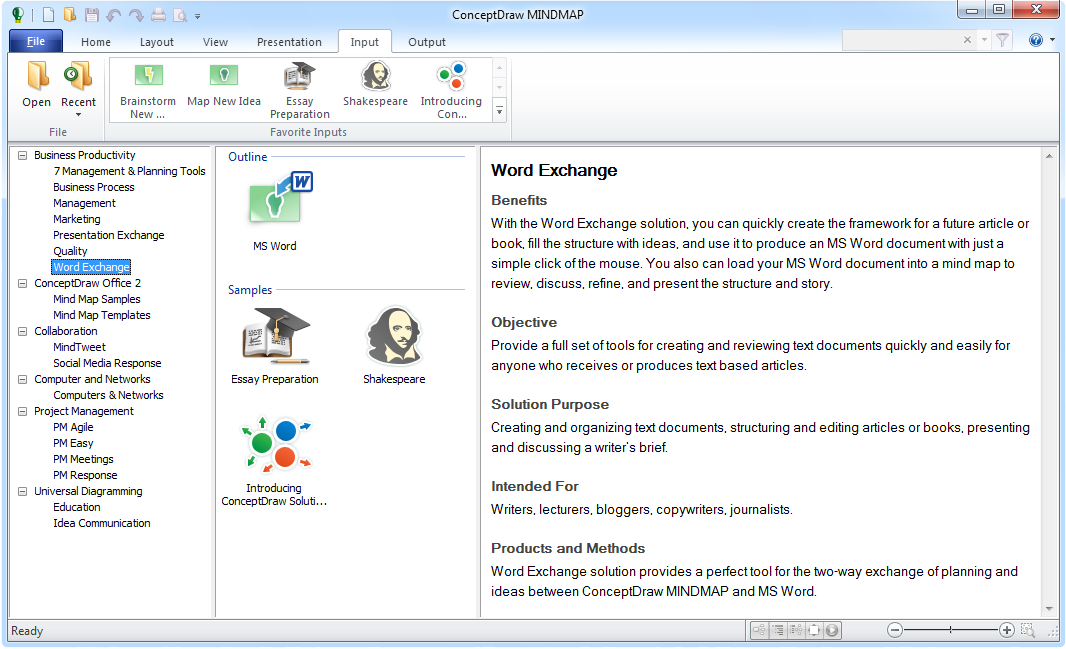Screen dimensions: 1066x649
Task: Clear the search field with X
Action: point(967,40)
